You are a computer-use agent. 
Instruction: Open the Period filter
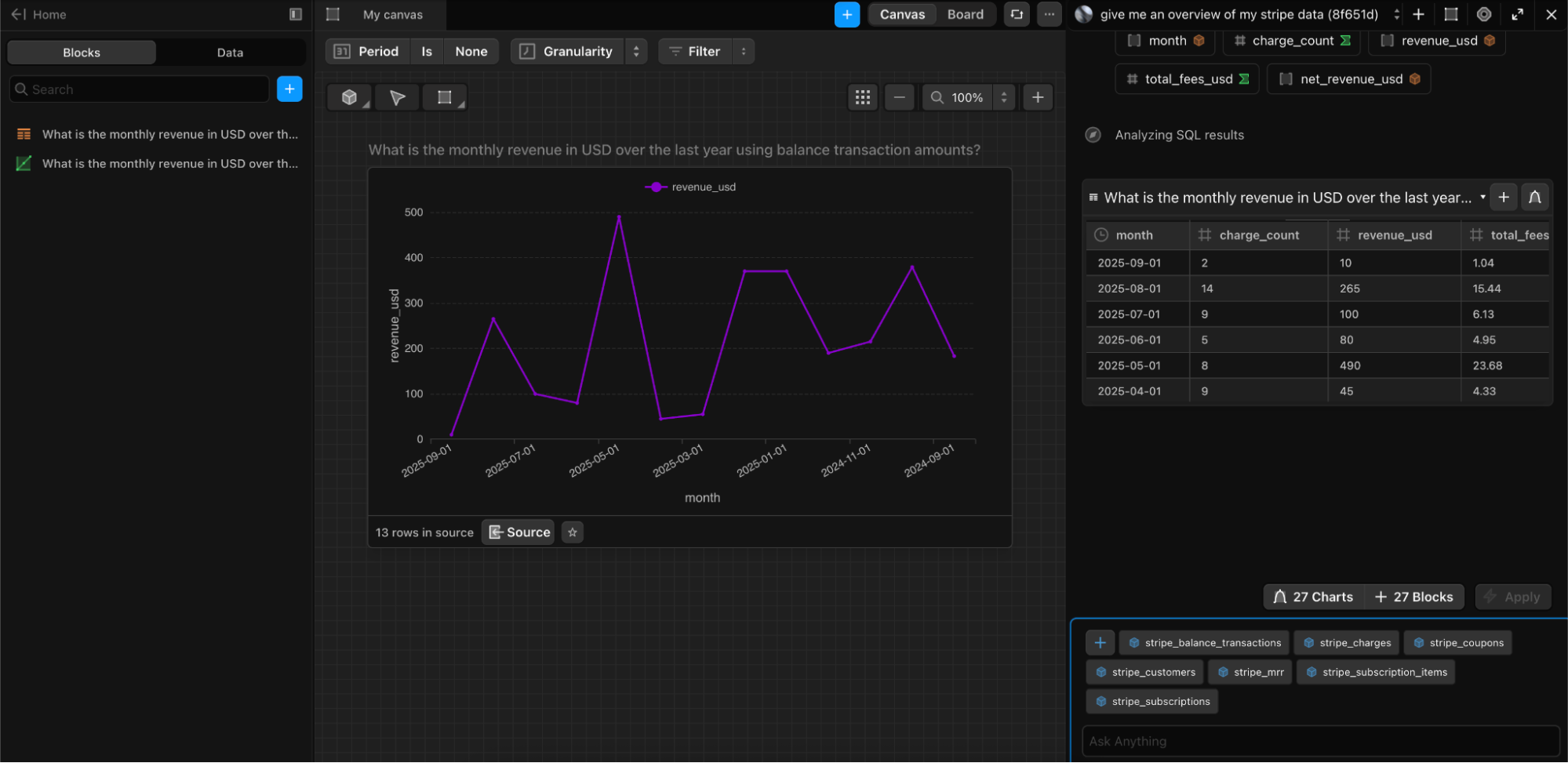coord(367,52)
